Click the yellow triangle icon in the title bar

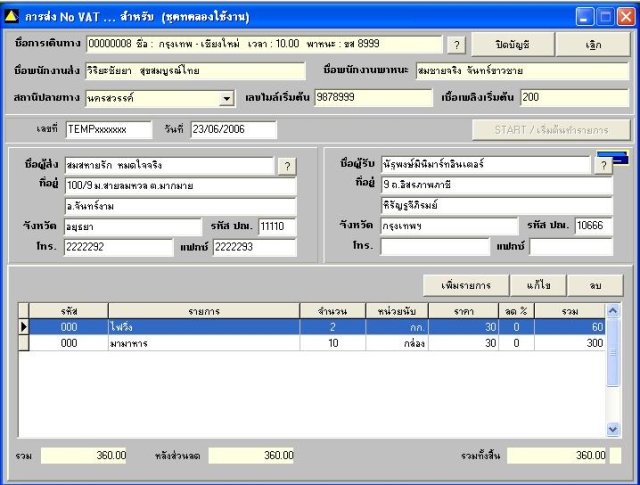[x=11, y=16]
